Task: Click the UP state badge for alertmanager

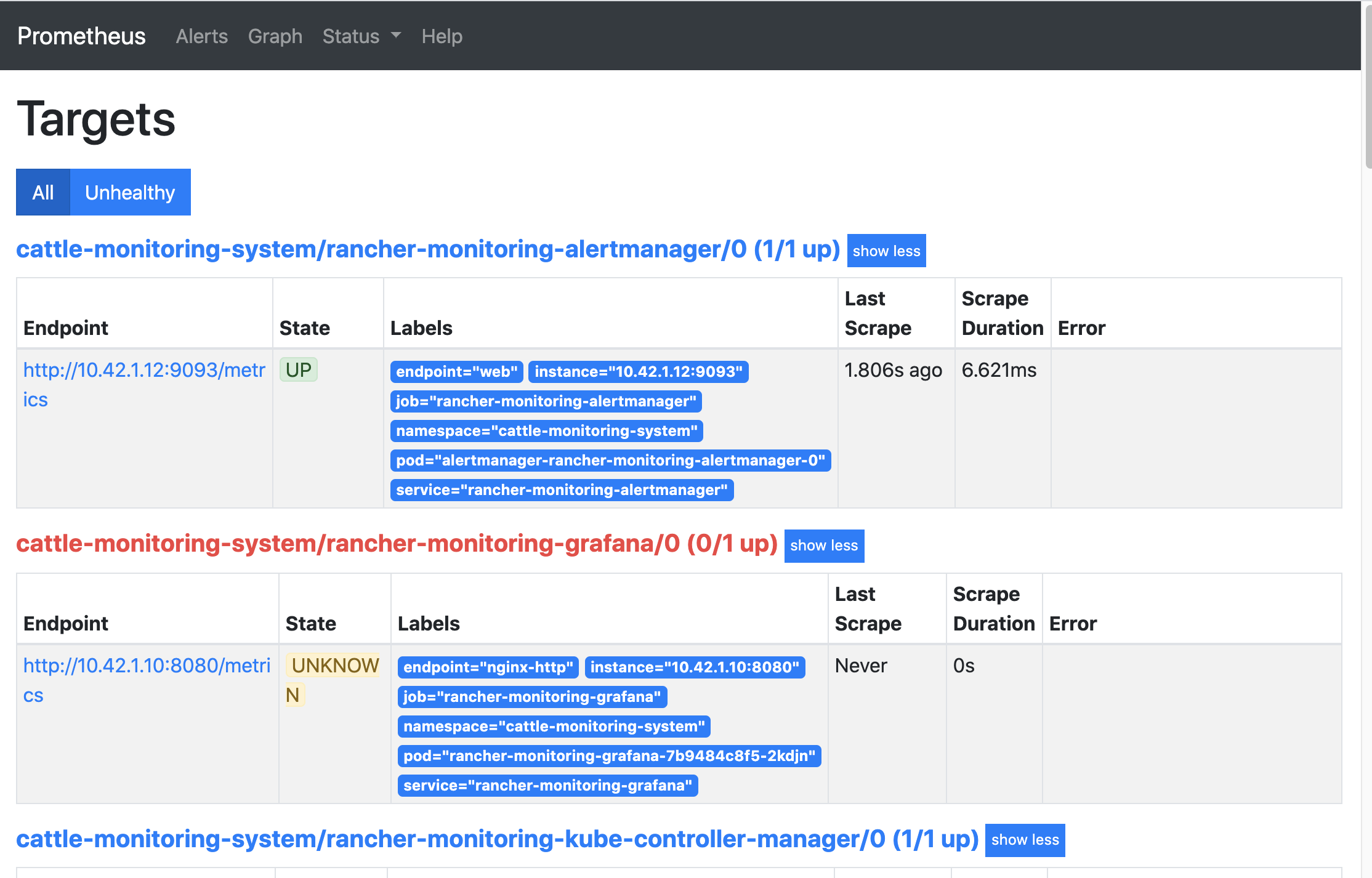Action: coord(299,371)
